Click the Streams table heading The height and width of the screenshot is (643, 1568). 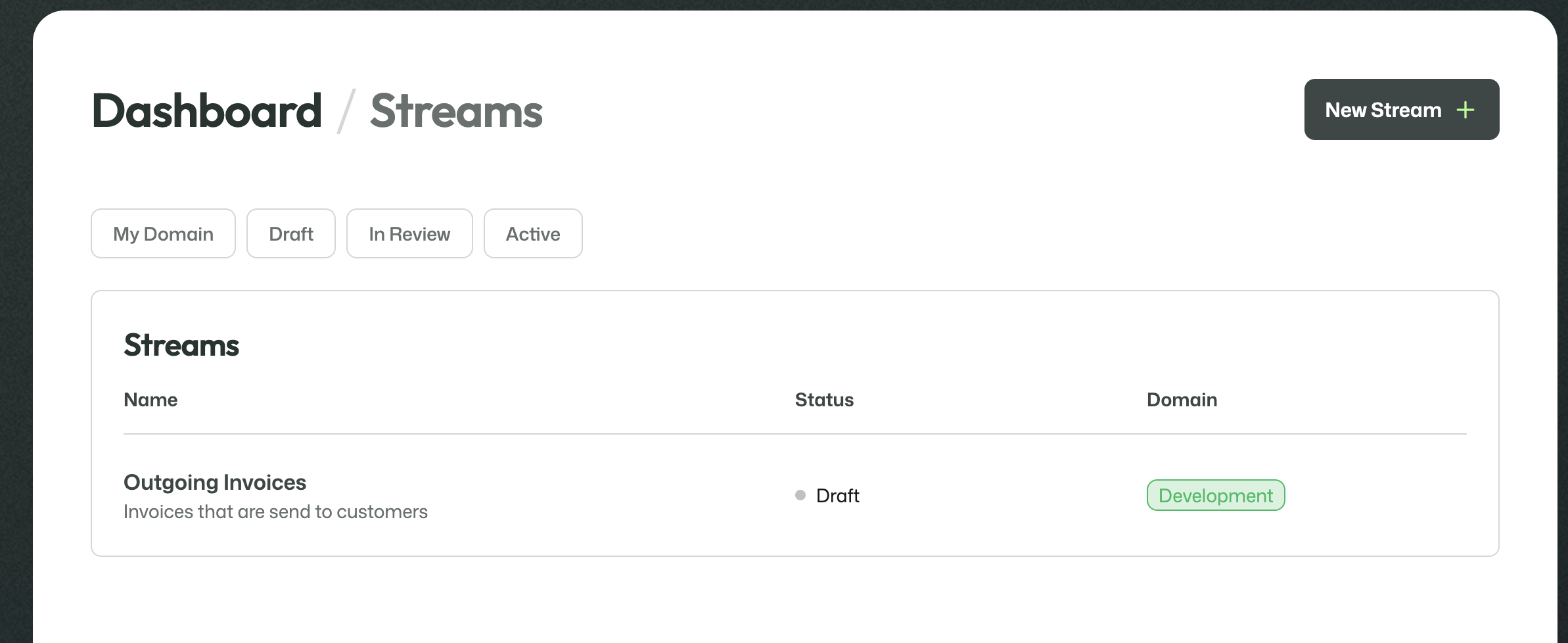pos(181,345)
